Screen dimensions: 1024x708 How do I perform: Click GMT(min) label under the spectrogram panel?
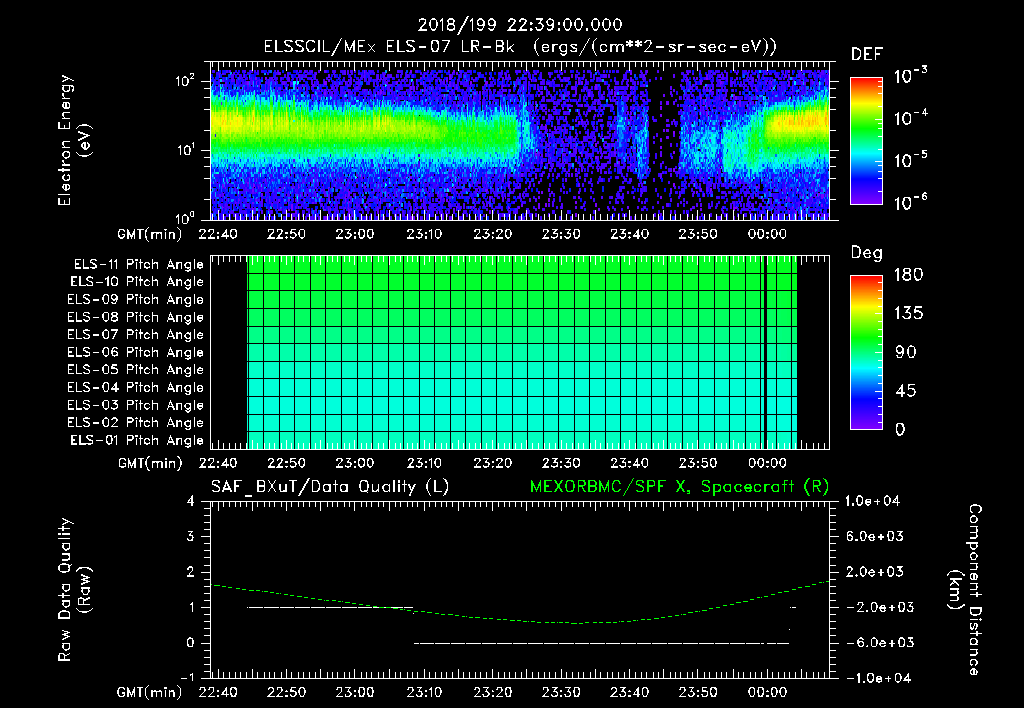(149, 234)
